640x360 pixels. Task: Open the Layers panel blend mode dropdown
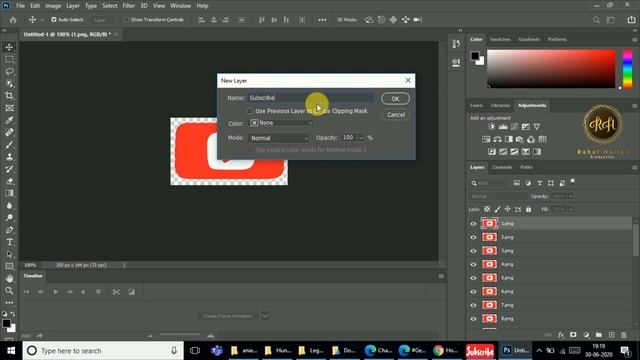[498, 196]
